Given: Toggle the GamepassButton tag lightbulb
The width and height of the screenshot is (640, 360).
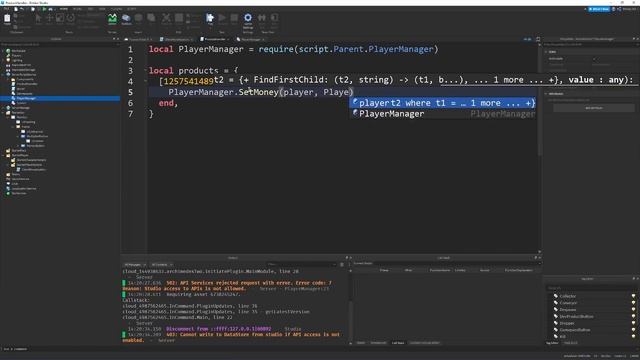Looking at the screenshot, I should 633,330.
